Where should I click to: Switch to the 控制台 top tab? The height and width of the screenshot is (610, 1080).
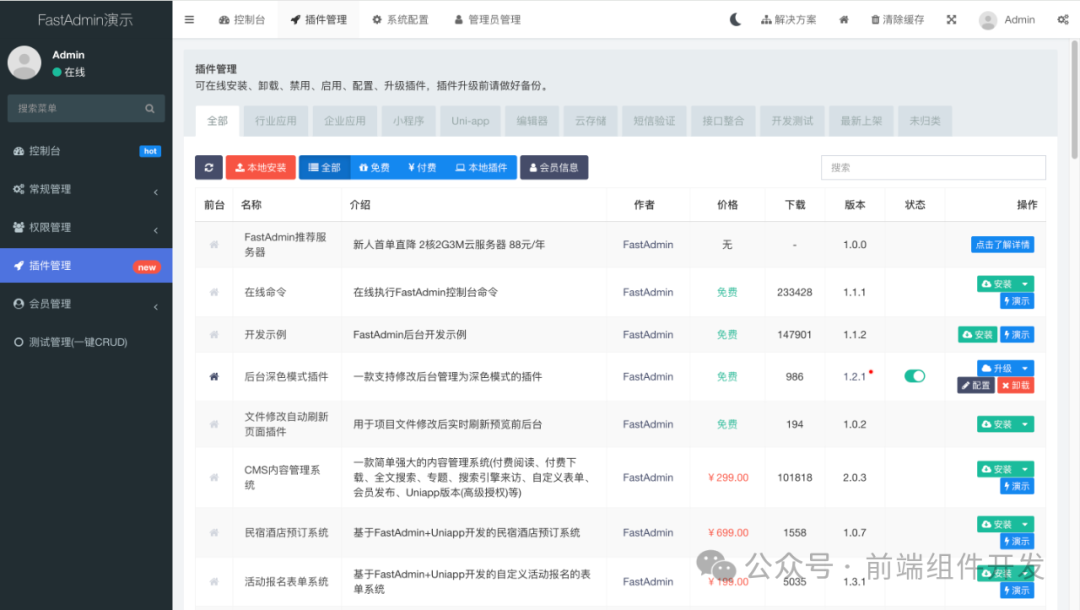[x=242, y=20]
